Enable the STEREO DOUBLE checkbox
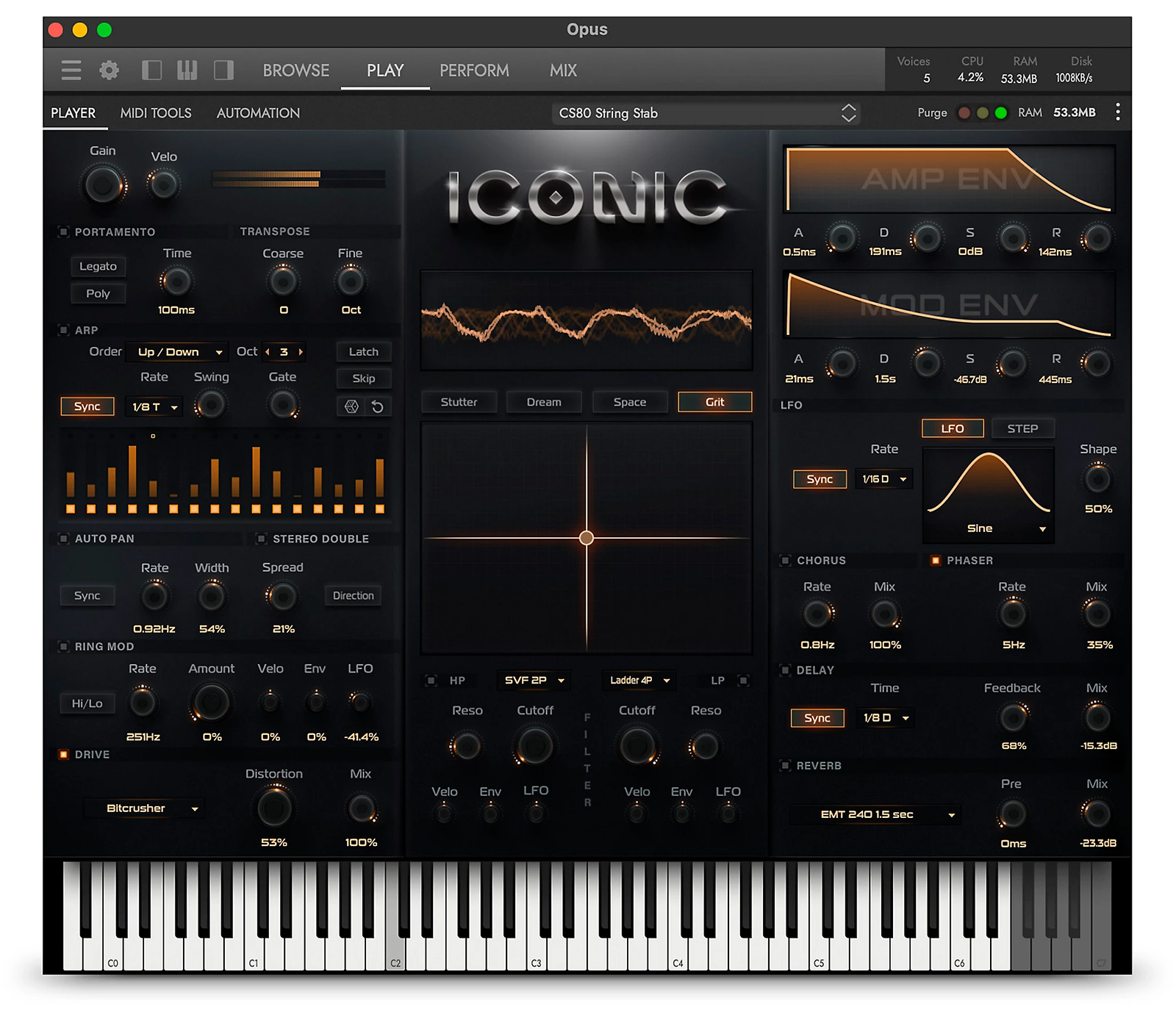Screen dimensions: 1176x1012 coord(261,539)
